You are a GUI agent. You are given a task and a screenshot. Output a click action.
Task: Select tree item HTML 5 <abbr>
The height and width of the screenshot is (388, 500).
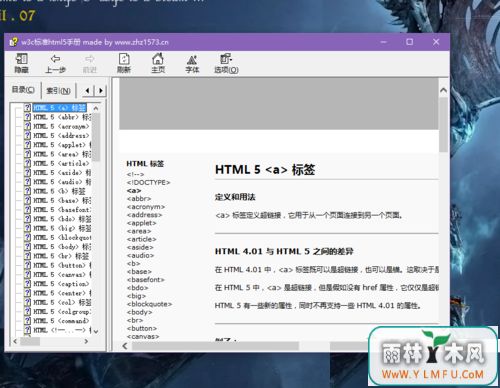pos(62,117)
